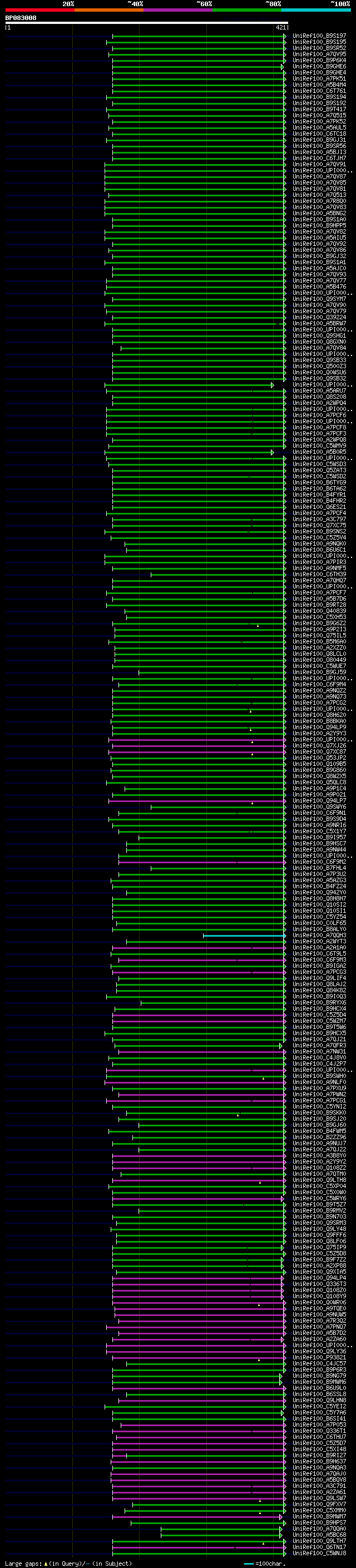This screenshot has width=356, height=1568.
Task: Click the UniRef100_A5BC68 hit label
Action: click(319, 1535)
